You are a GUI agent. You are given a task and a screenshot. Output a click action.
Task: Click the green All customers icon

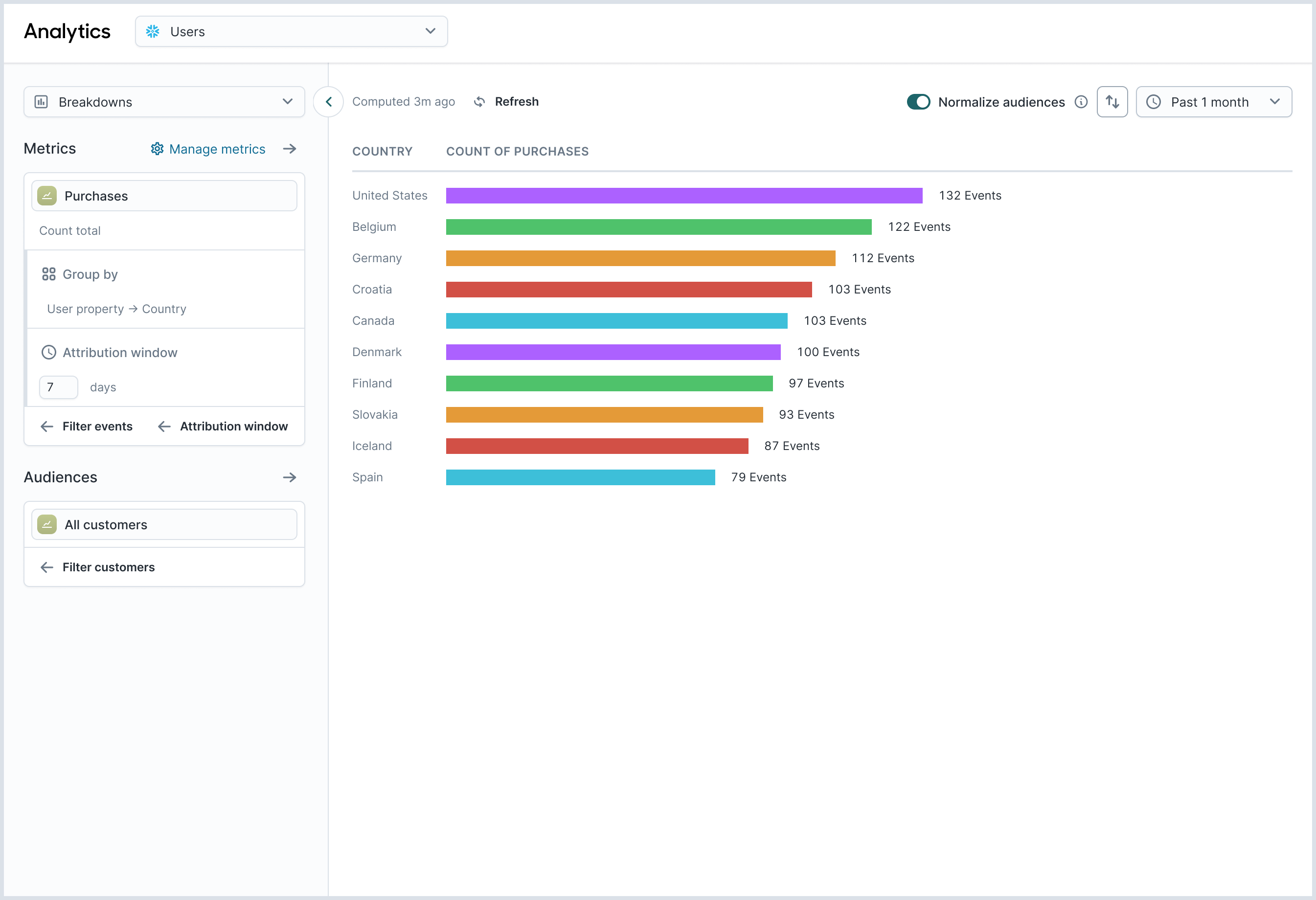pyautogui.click(x=47, y=524)
